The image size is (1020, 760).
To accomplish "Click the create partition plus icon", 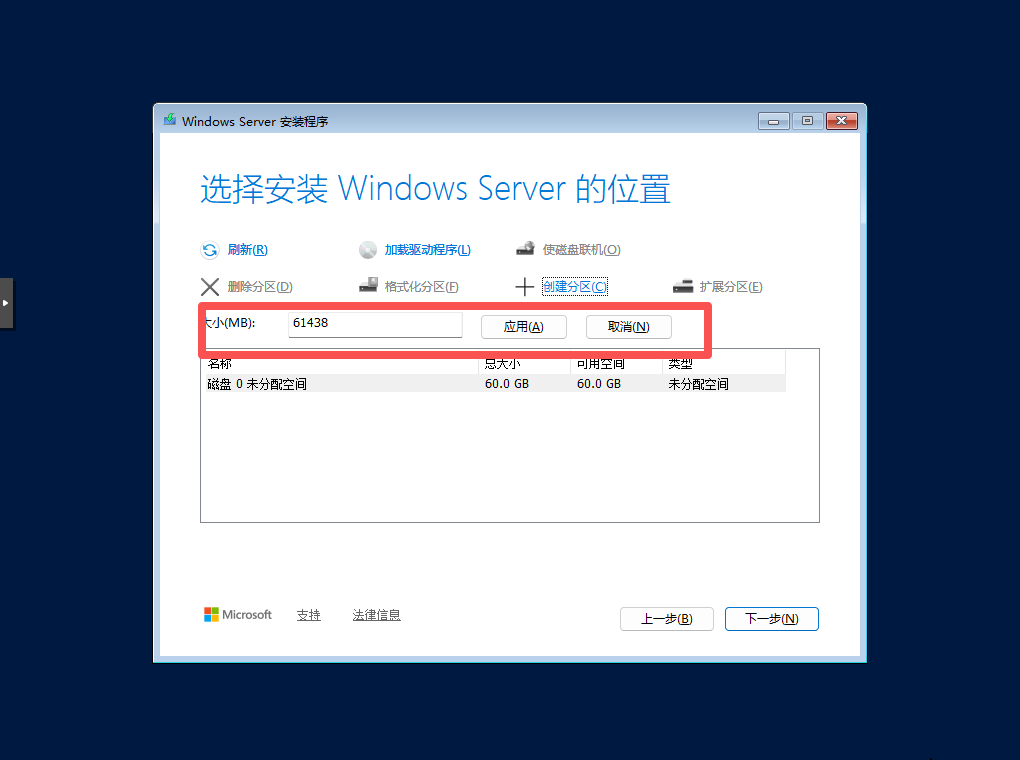I will tap(524, 287).
